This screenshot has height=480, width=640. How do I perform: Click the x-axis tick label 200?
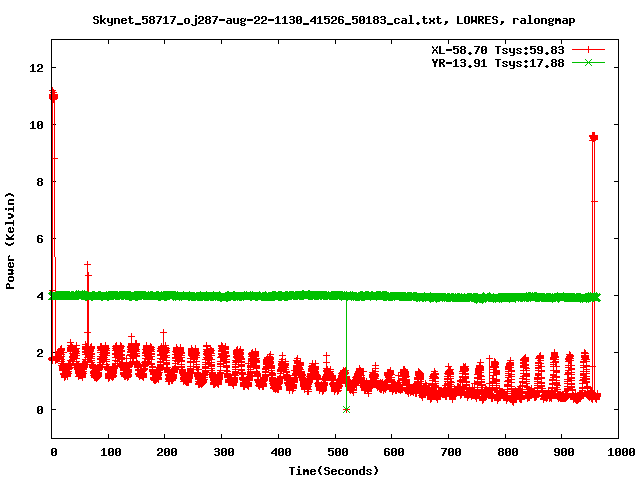[167, 452]
